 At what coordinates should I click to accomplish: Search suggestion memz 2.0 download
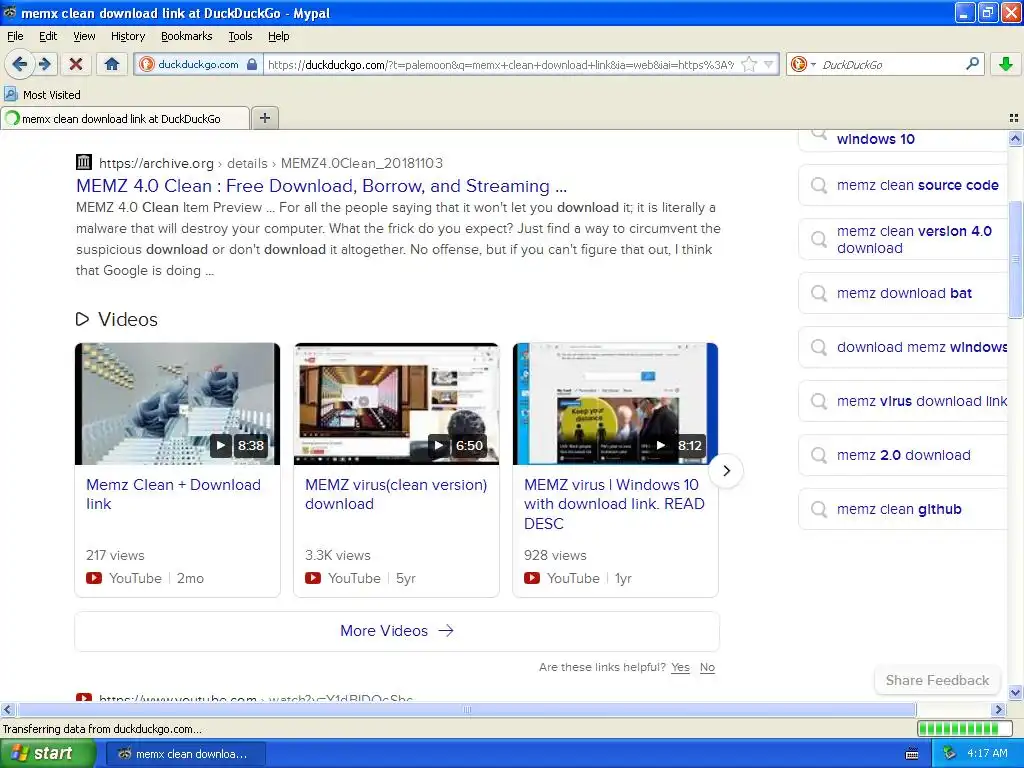coord(903,455)
